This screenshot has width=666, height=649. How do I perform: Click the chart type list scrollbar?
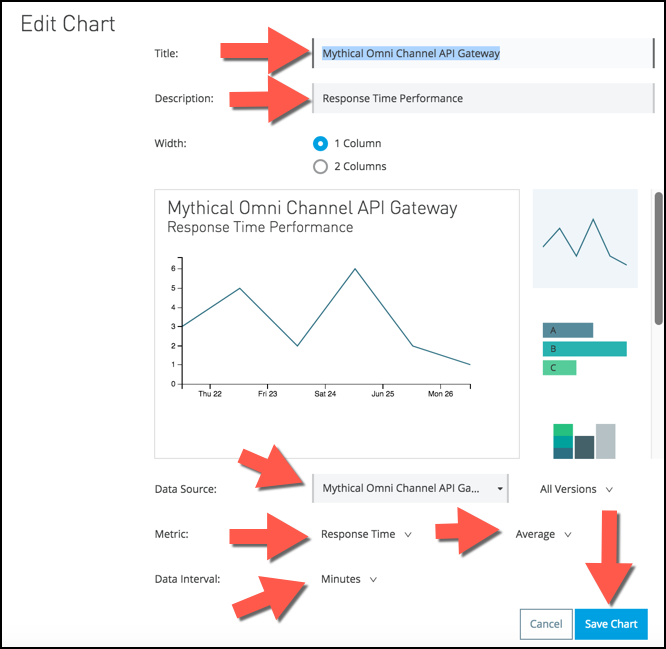(659, 258)
